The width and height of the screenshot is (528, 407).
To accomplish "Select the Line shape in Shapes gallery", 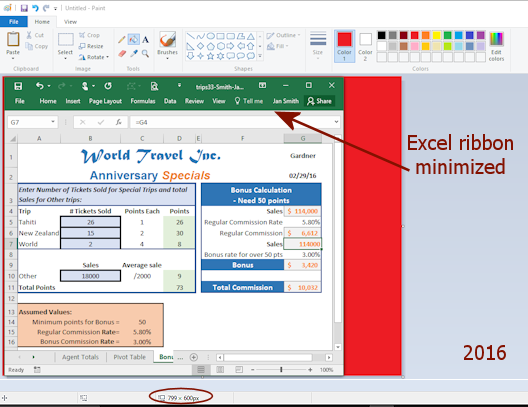I will [x=190, y=36].
